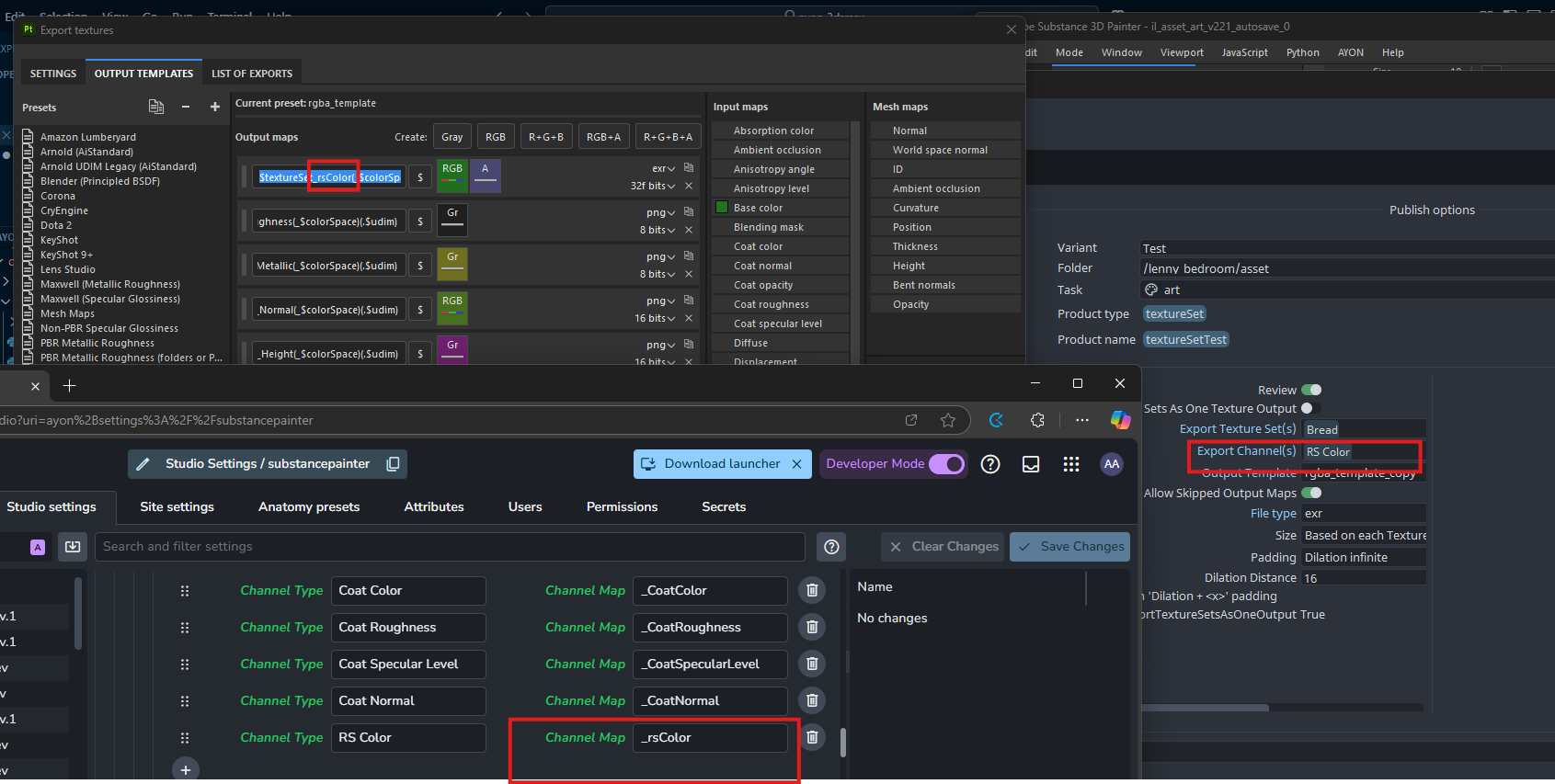Image resolution: width=1555 pixels, height=784 pixels.
Task: Add a new channel entry with plus button
Action: pos(186,769)
